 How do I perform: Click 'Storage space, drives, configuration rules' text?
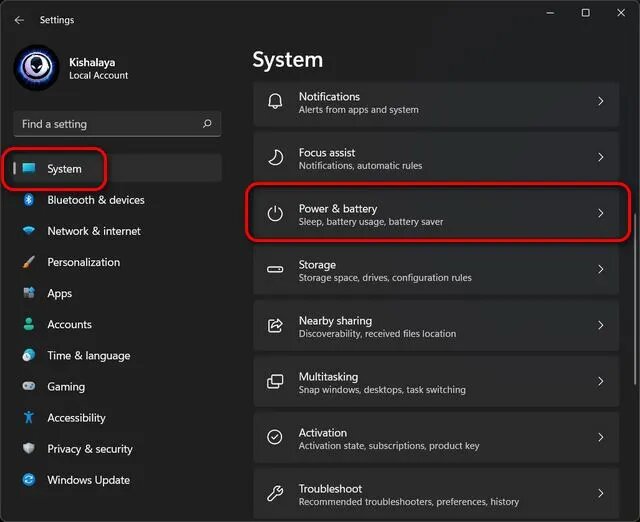pos(385,278)
